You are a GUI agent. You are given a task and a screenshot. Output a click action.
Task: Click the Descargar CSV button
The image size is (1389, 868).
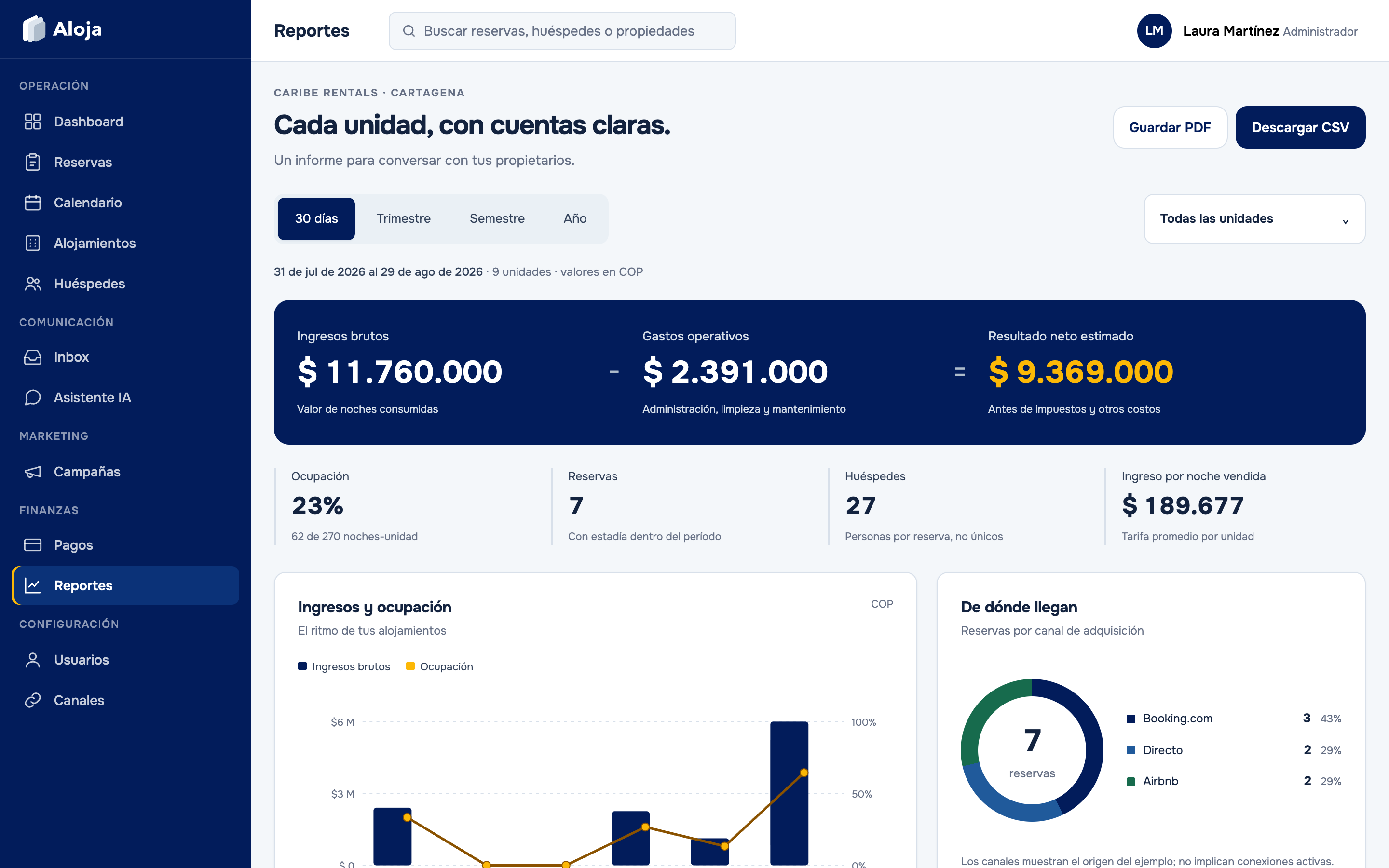(x=1300, y=127)
